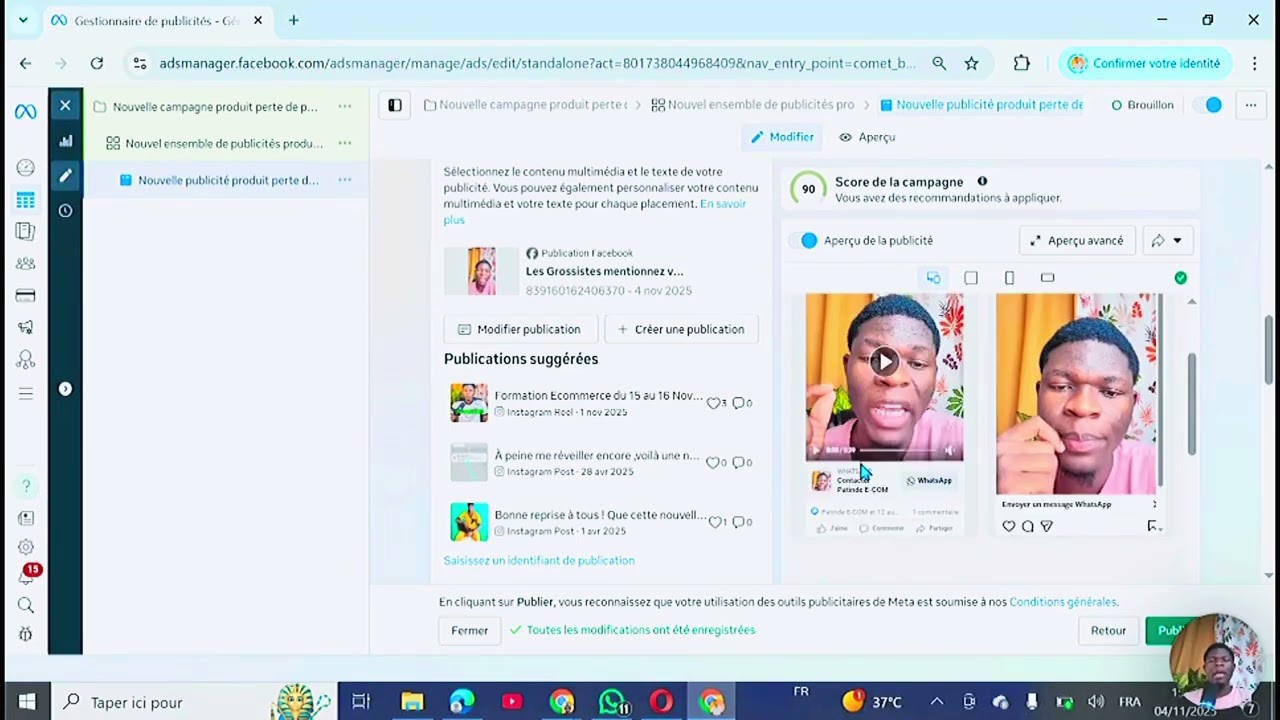This screenshot has height=720, width=1280.
Task: Select Bonne reprise à tous suggested publication
Action: point(600,522)
